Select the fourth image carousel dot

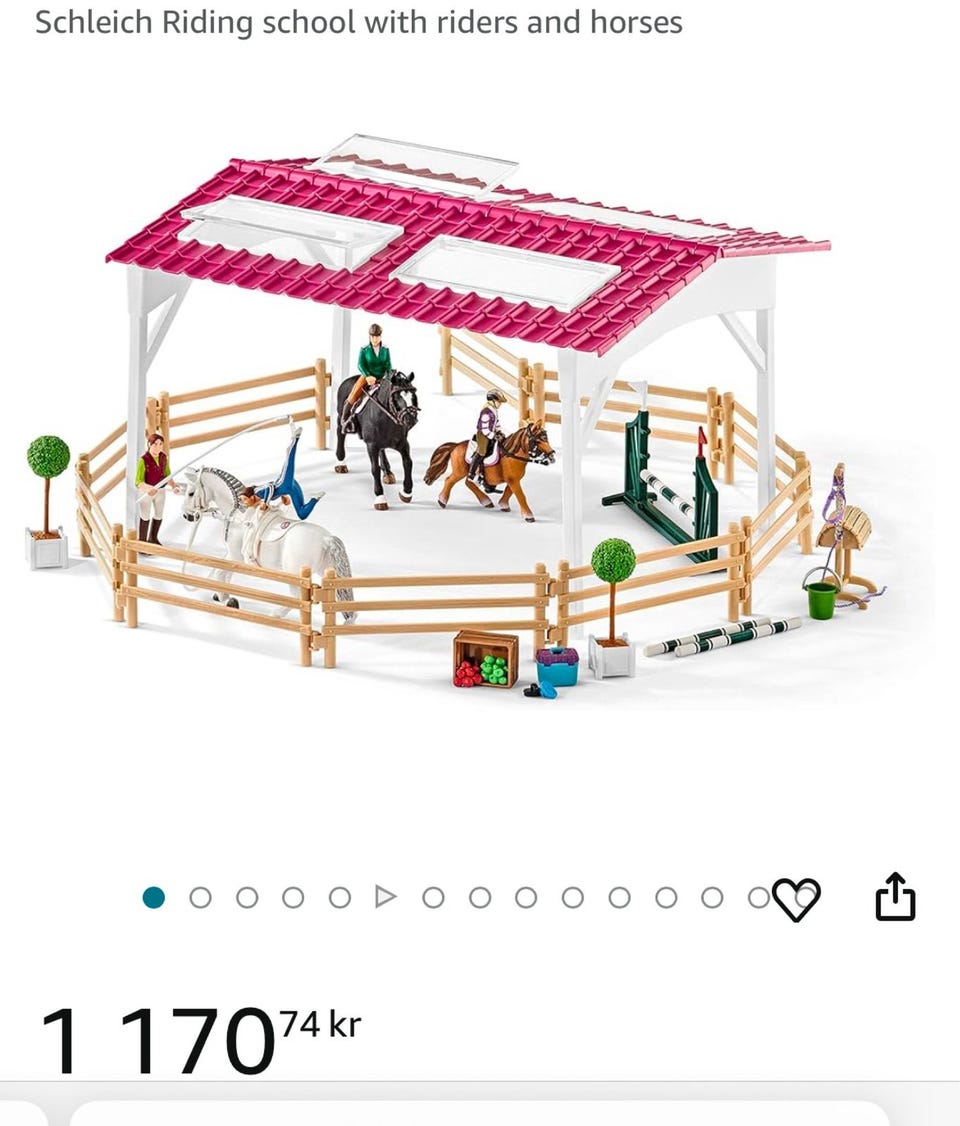coord(293,898)
